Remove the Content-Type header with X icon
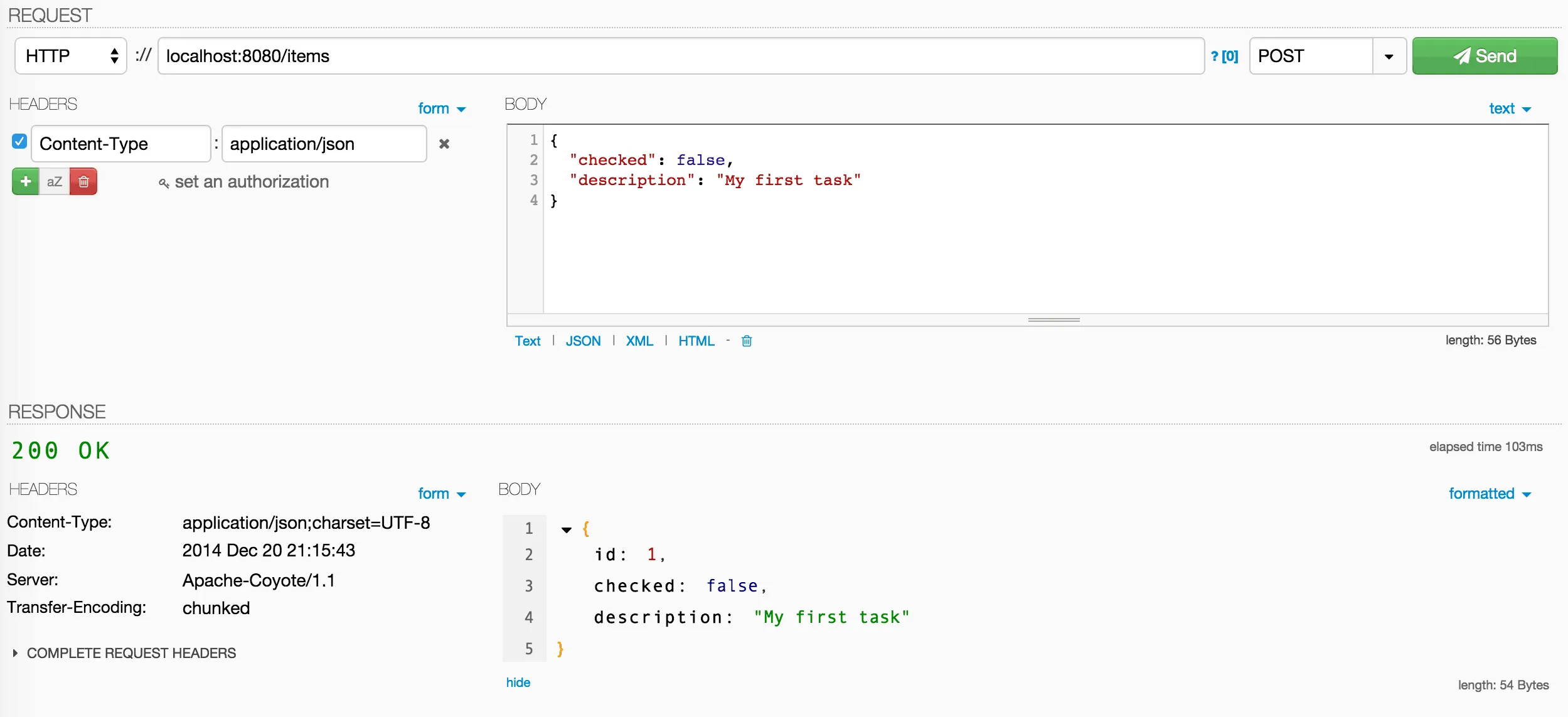This screenshot has width=1568, height=717. click(x=444, y=144)
